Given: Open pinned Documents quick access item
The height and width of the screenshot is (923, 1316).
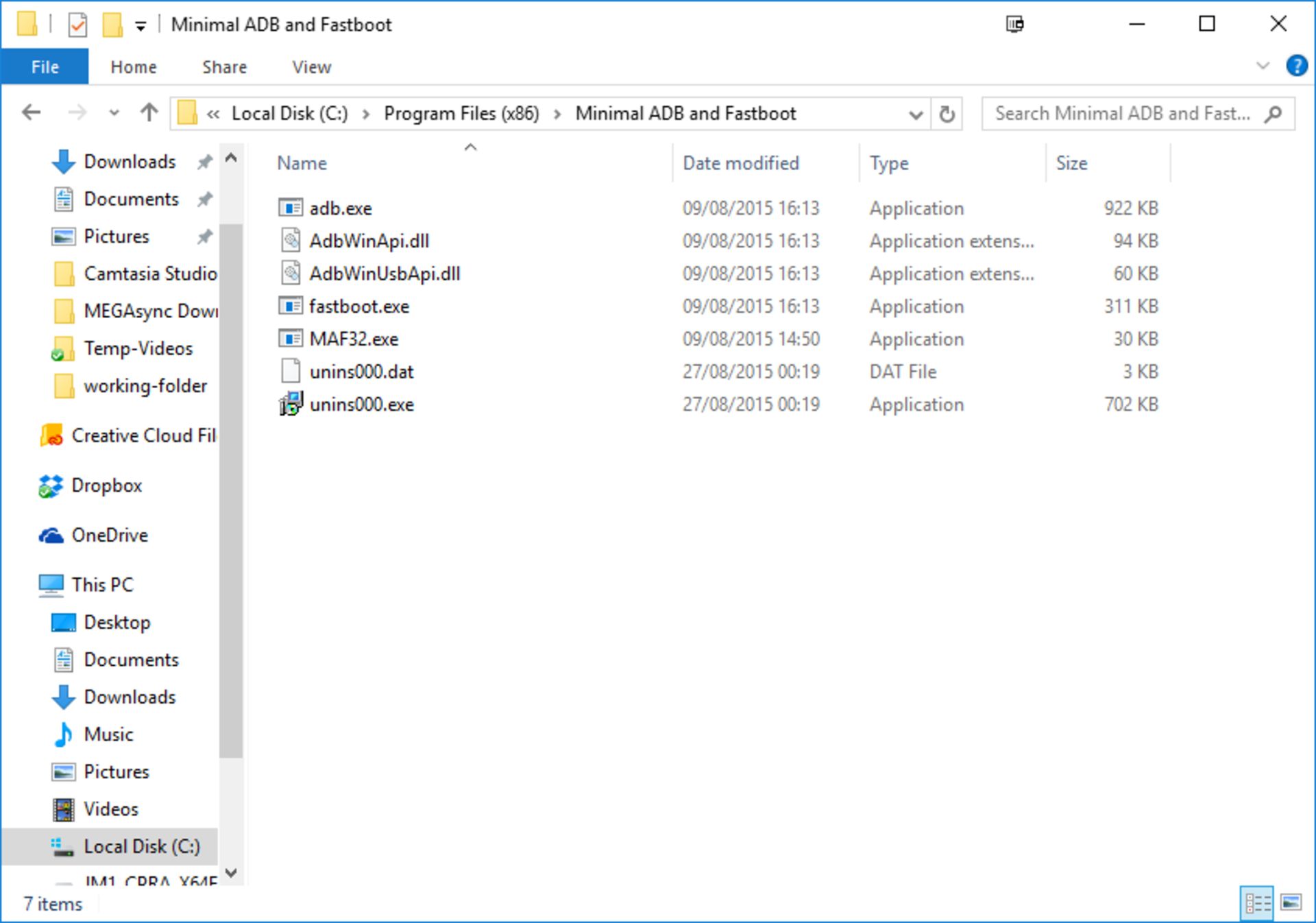Looking at the screenshot, I should coord(115,199).
